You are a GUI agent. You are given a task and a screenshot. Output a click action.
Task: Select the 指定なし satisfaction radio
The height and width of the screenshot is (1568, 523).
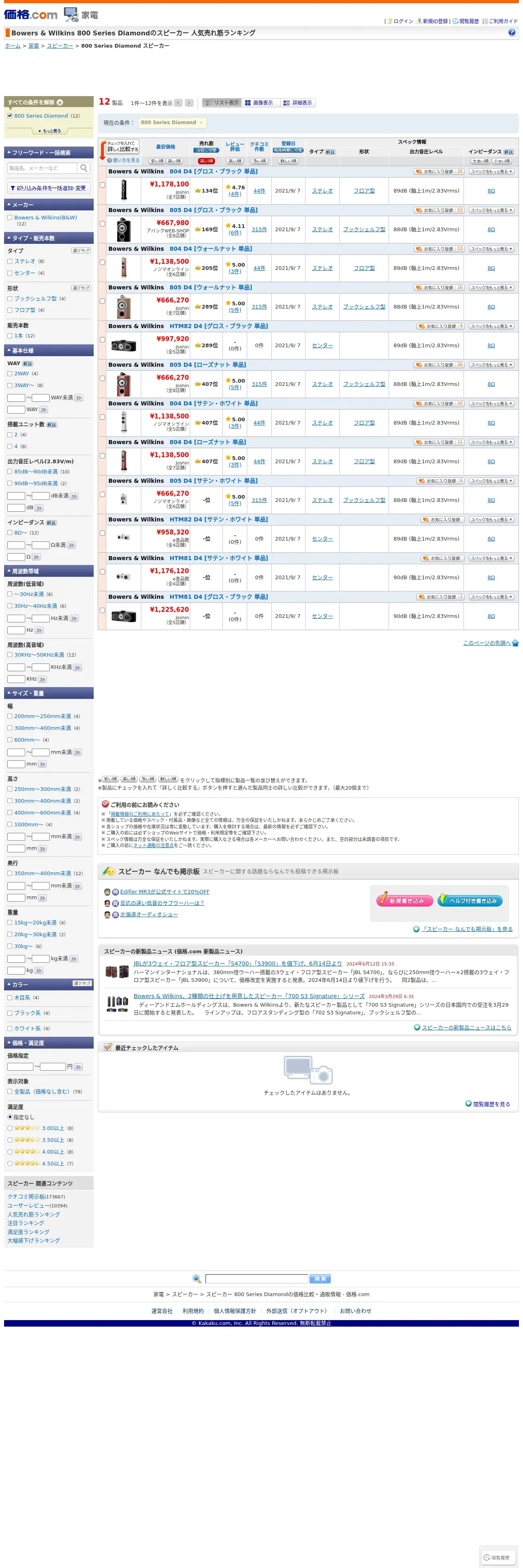(10, 1117)
